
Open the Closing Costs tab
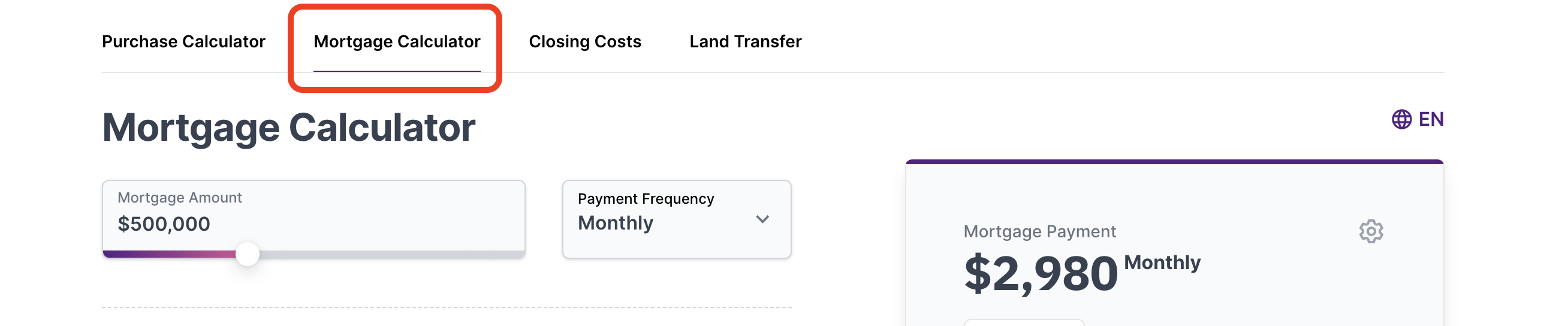pos(584,41)
